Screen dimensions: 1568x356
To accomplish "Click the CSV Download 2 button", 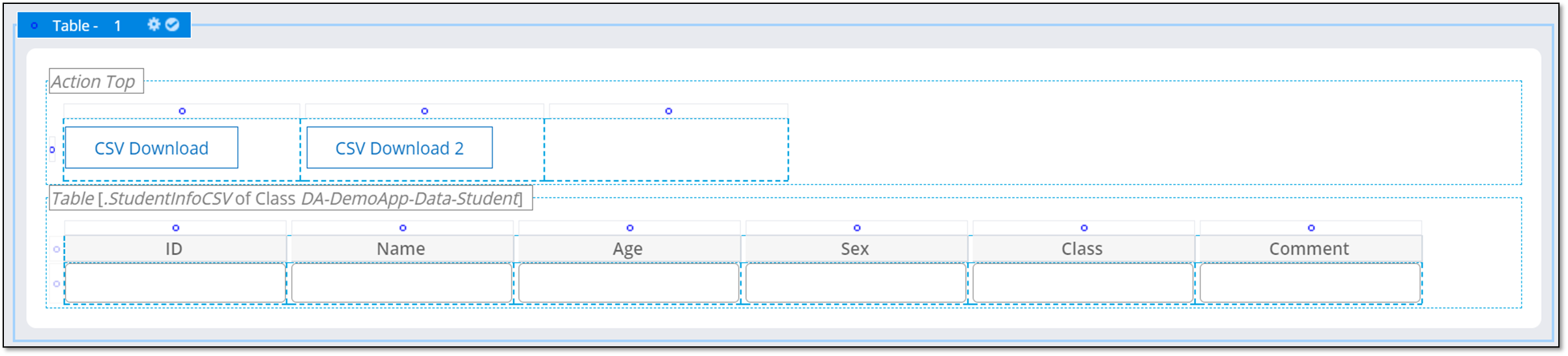I will tap(399, 148).
